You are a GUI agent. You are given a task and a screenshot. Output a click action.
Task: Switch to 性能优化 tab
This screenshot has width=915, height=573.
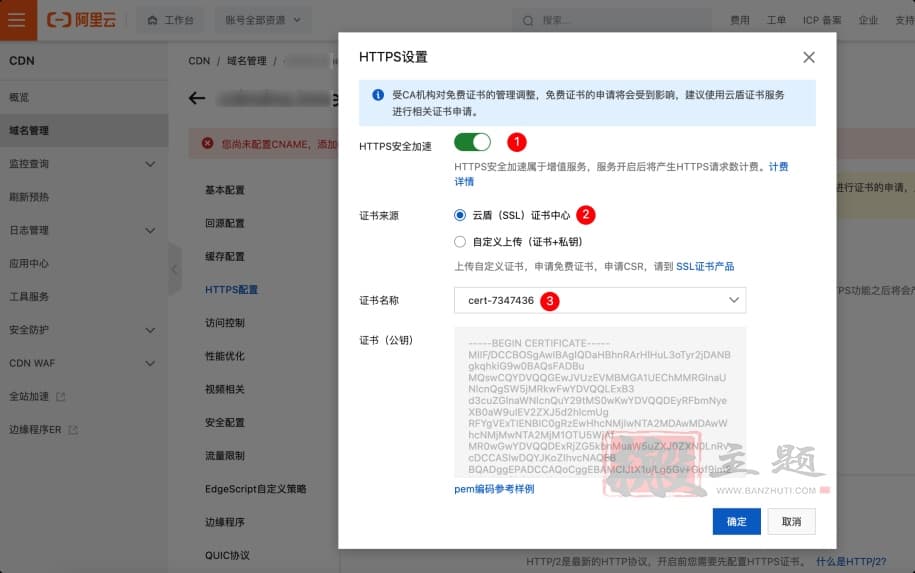coord(225,356)
